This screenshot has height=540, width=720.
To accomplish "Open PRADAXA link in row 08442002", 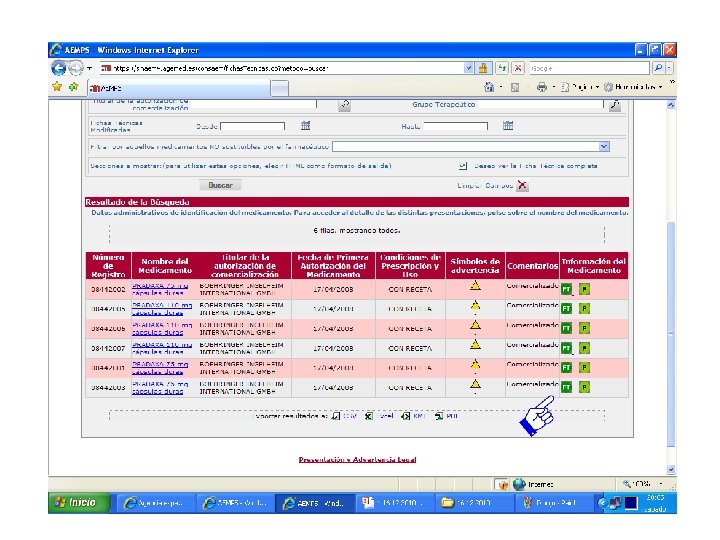I will tap(160, 289).
